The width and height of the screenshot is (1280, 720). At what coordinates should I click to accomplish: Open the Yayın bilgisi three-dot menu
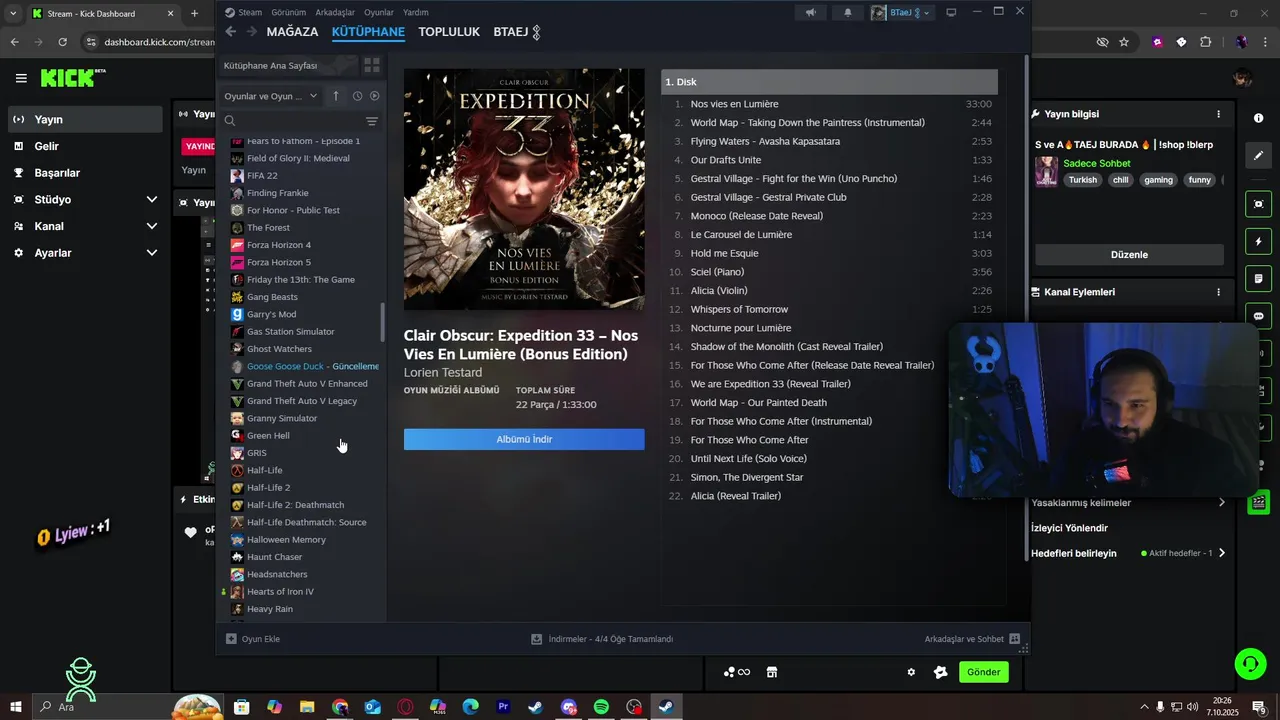pos(1218,114)
